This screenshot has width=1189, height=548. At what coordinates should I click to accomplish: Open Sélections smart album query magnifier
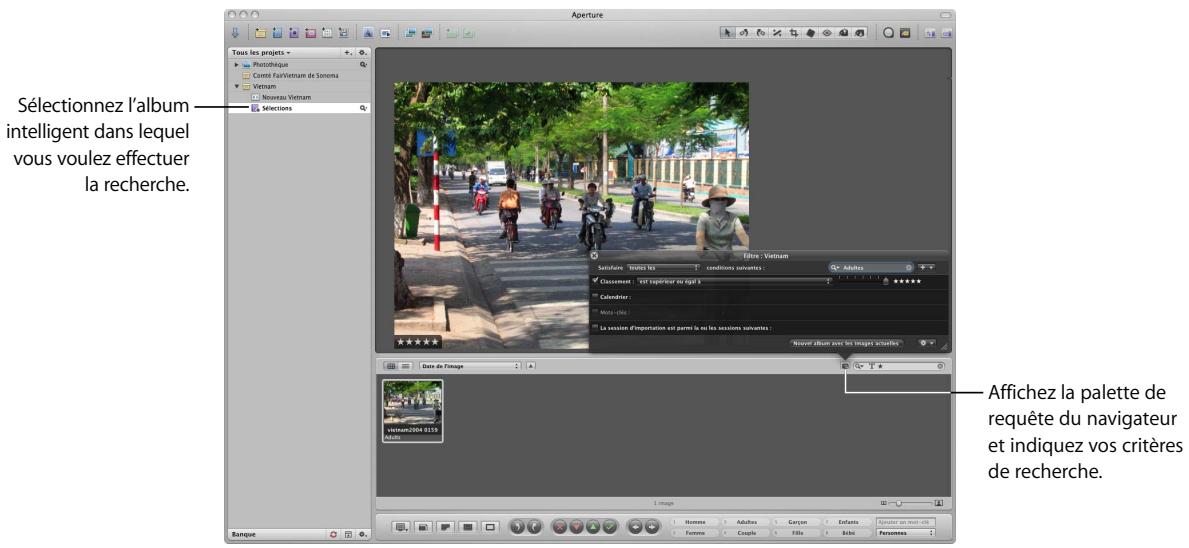363,108
